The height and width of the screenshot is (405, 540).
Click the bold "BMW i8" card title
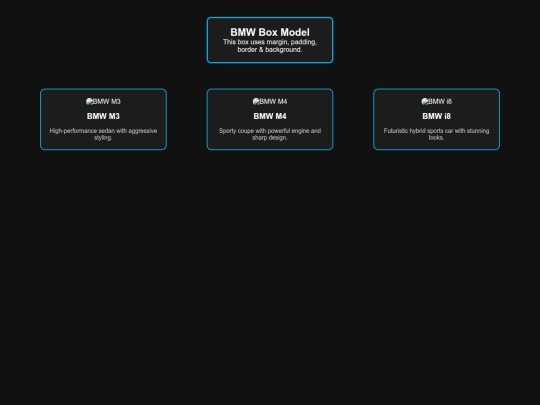436,116
